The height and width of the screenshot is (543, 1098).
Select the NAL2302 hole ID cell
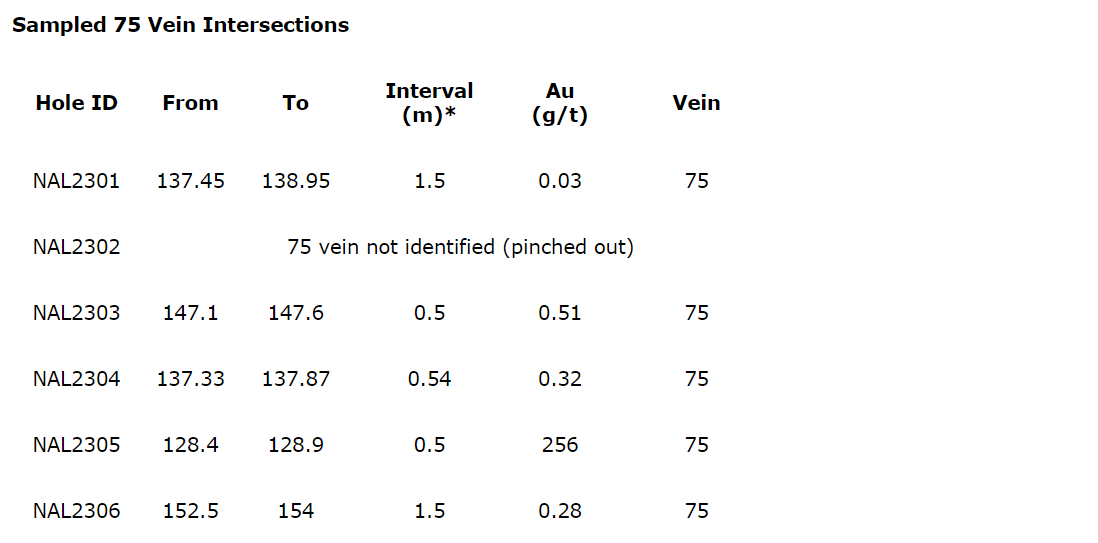click(76, 247)
